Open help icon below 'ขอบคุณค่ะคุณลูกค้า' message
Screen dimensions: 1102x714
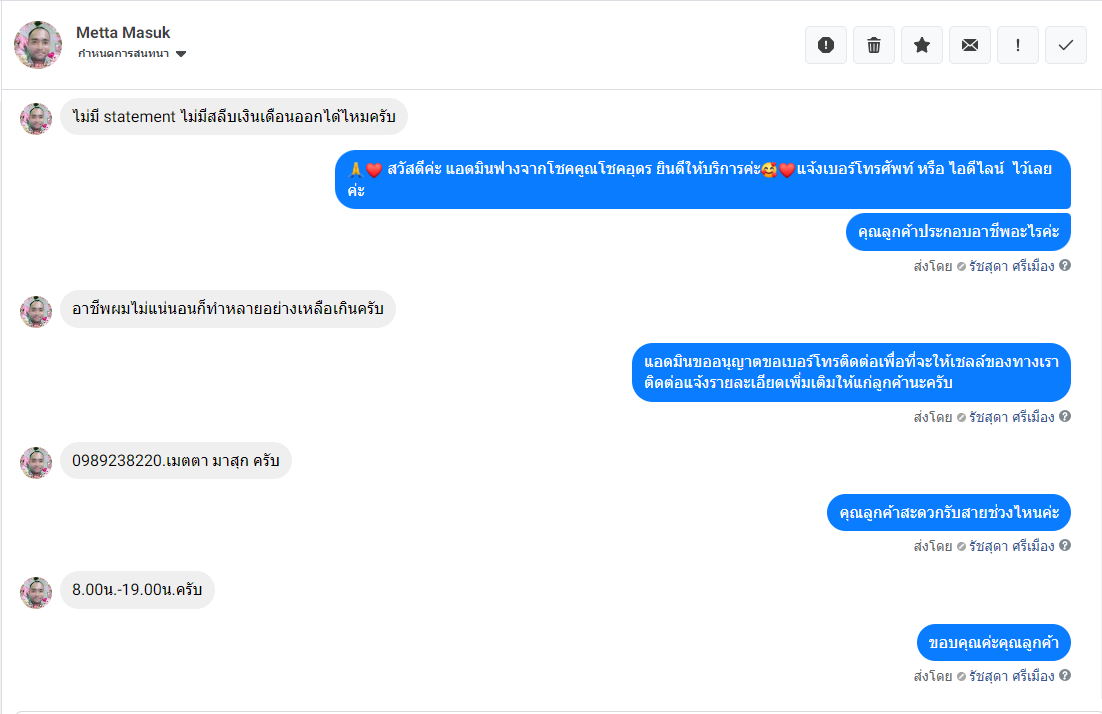click(x=1065, y=675)
